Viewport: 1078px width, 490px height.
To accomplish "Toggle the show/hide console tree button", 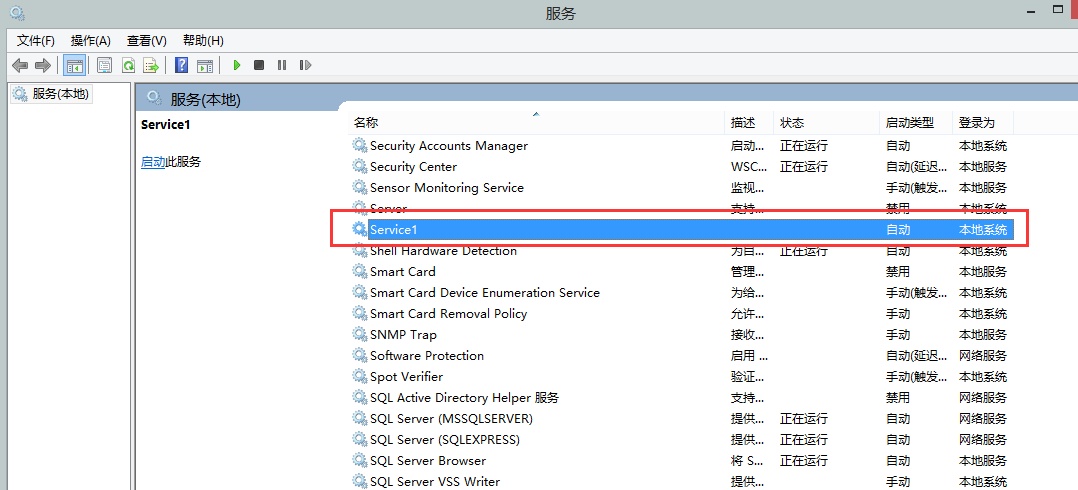I will pos(74,65).
